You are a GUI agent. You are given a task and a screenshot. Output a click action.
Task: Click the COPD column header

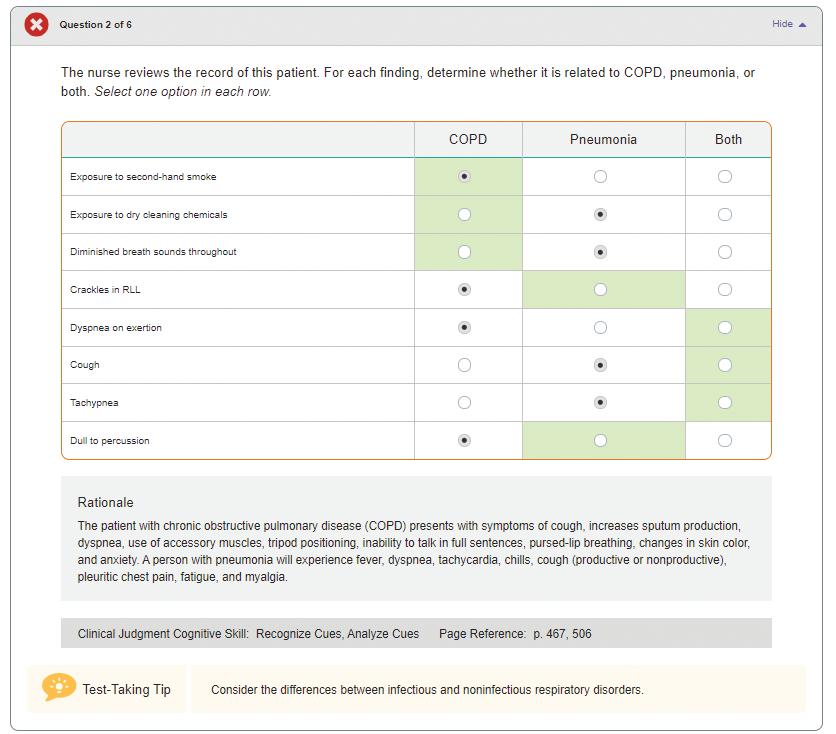click(468, 139)
